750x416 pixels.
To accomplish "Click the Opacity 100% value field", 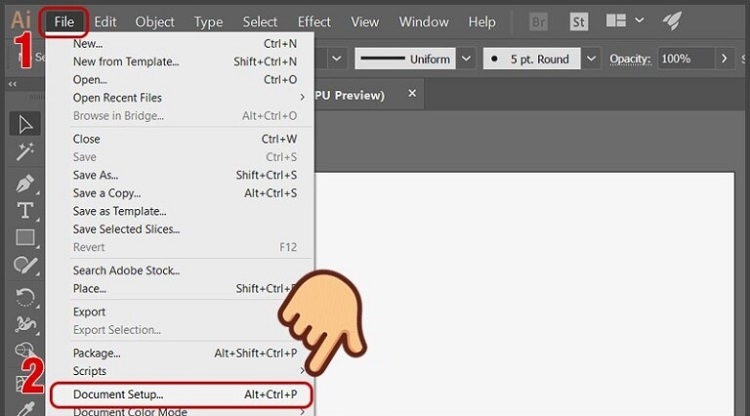I will [x=686, y=59].
